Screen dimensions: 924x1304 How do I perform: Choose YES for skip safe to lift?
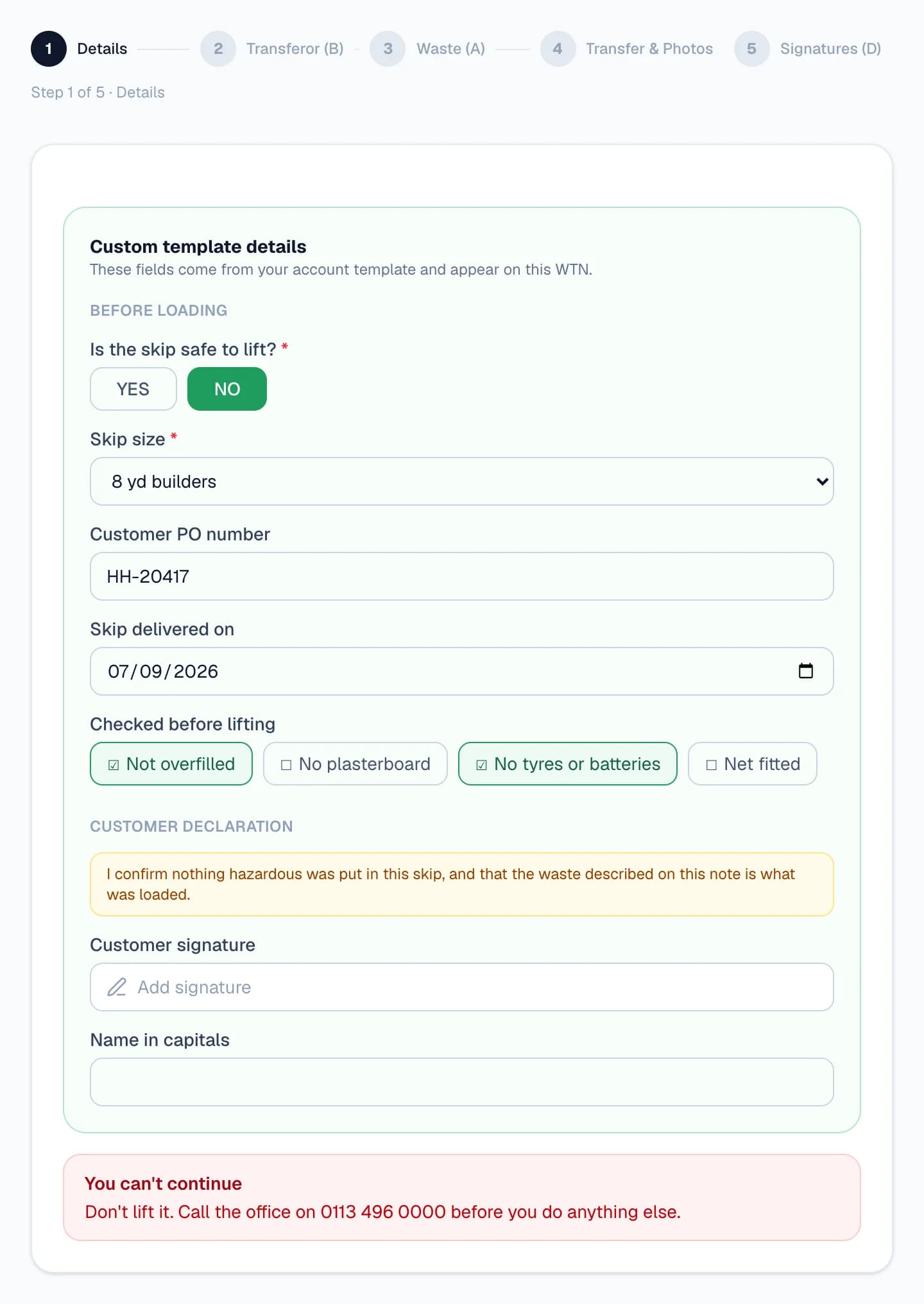tap(133, 389)
